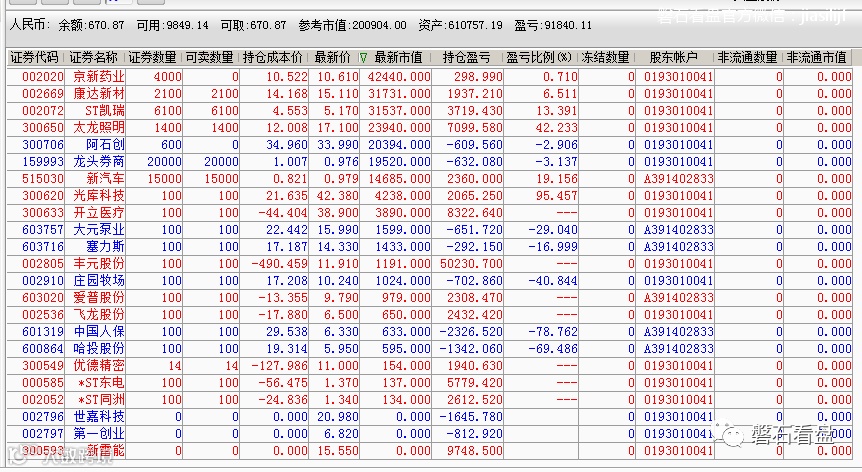
Task: Click the 资产:610757.19 total assets text
Action: coord(460,25)
